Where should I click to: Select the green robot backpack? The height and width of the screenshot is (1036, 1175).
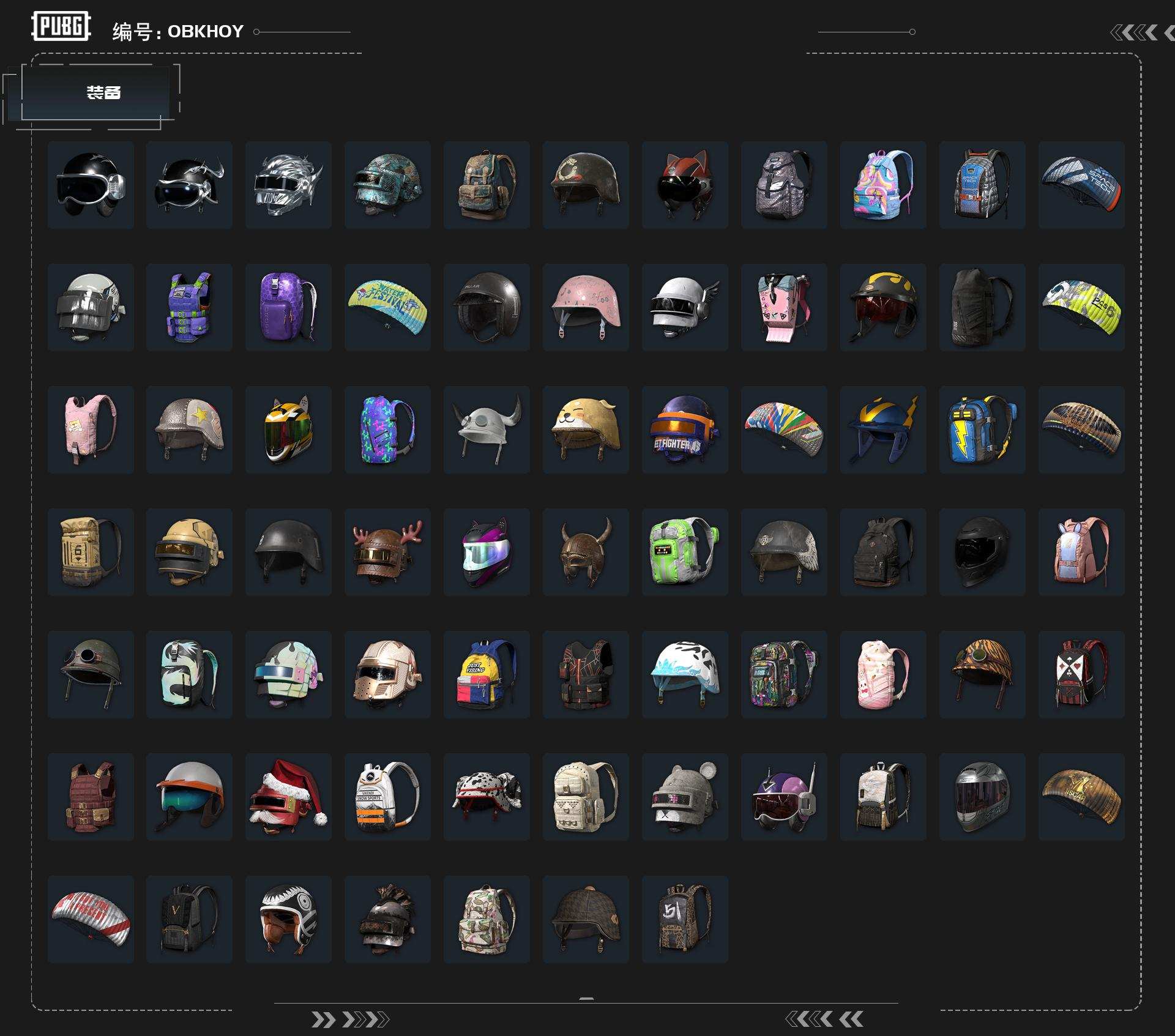tap(685, 552)
